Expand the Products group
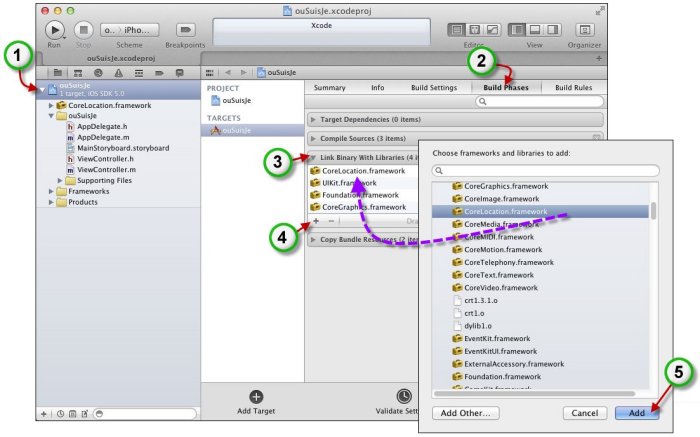 point(51,202)
